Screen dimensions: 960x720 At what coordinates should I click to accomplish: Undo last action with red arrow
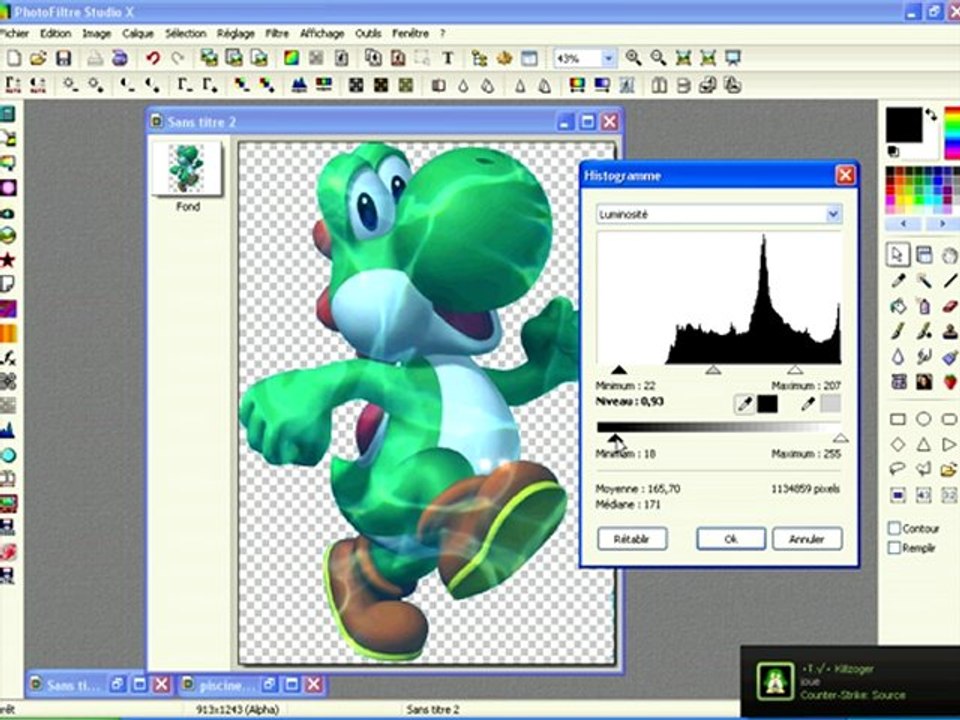click(152, 58)
